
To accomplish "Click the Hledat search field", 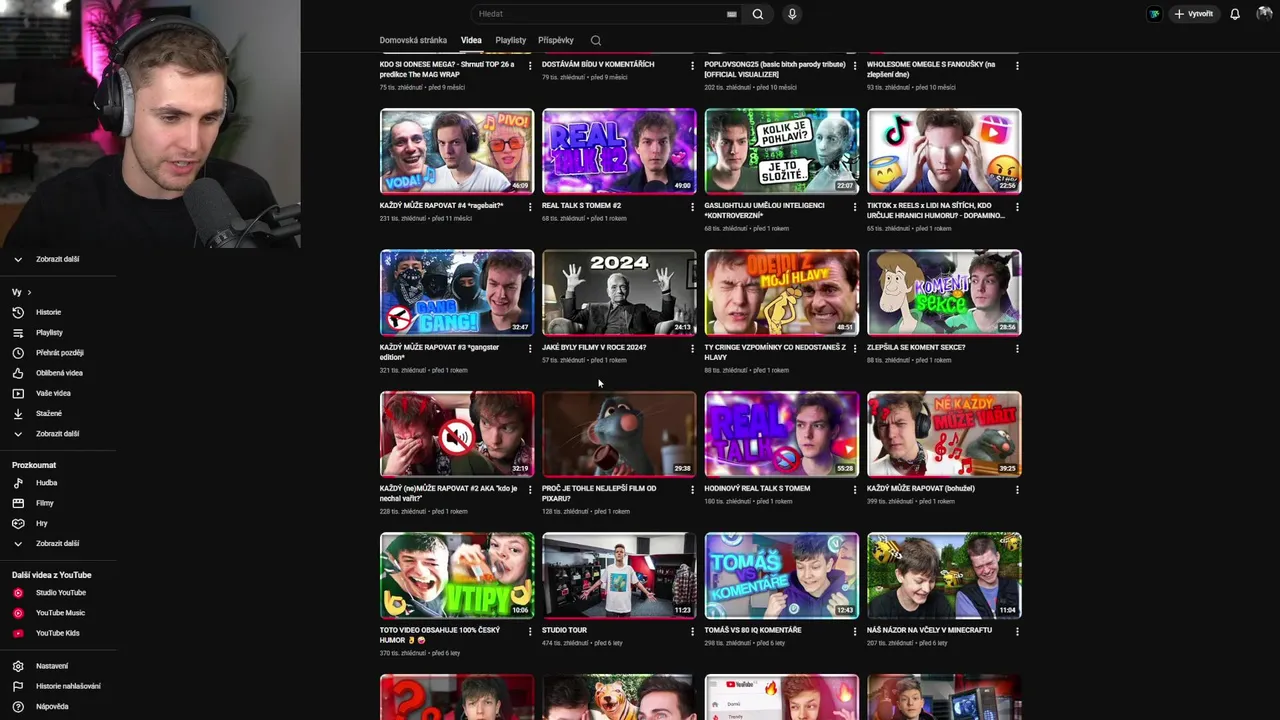I will (x=604, y=14).
